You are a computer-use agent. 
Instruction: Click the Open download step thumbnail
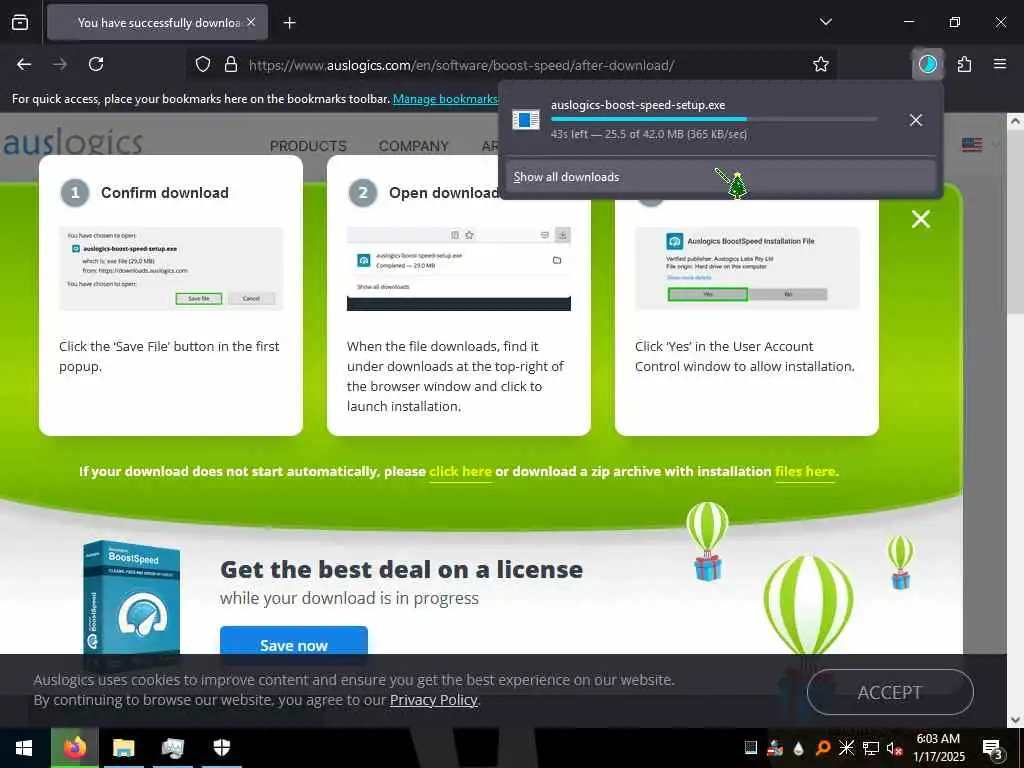[458, 268]
